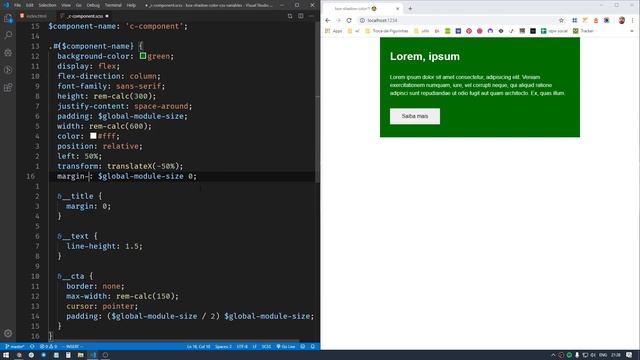Viewport: 640px width, 360px height.
Task: Click the ENG language indicator in taskbar
Action: click(x=603, y=355)
